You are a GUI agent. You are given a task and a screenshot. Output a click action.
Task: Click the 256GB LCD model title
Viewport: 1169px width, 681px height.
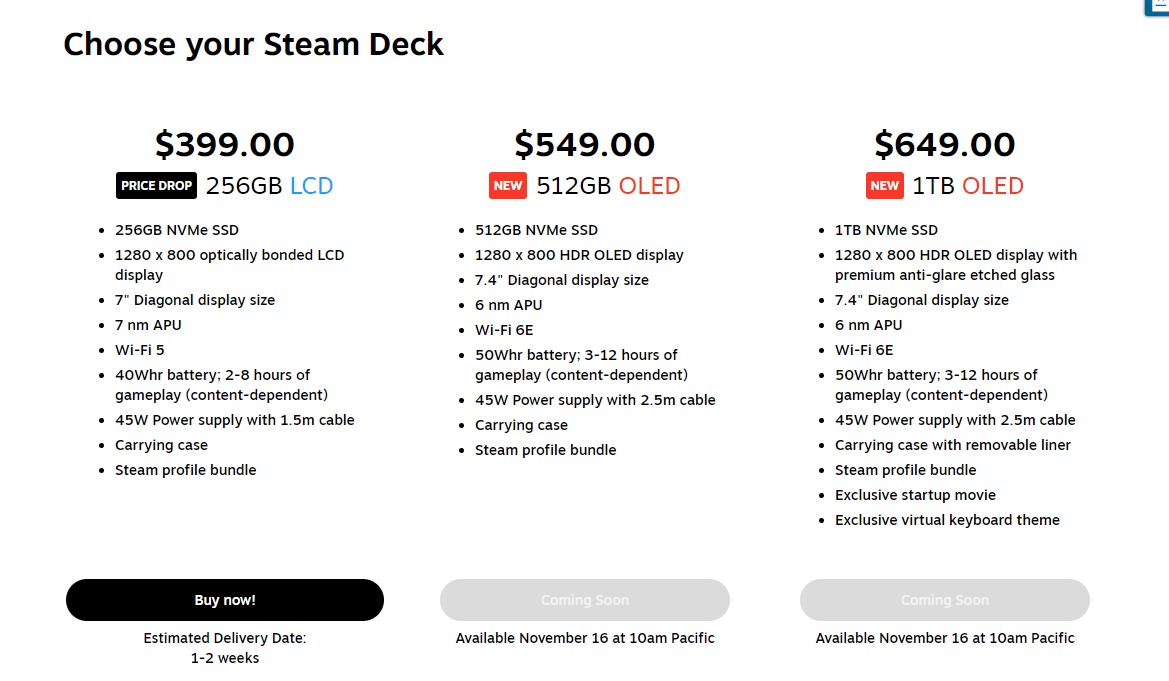(269, 186)
